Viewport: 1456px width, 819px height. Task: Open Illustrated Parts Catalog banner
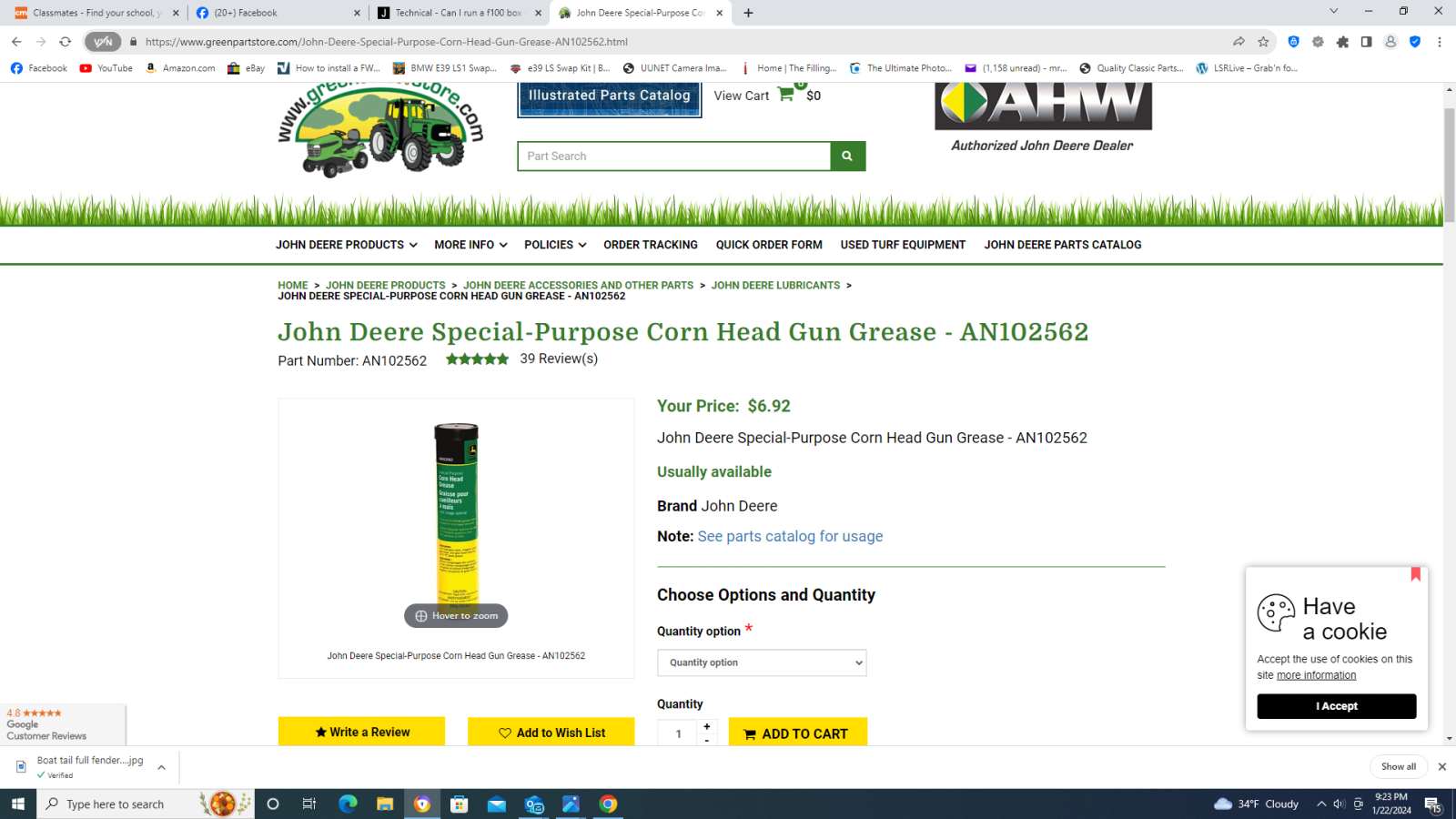point(610,98)
